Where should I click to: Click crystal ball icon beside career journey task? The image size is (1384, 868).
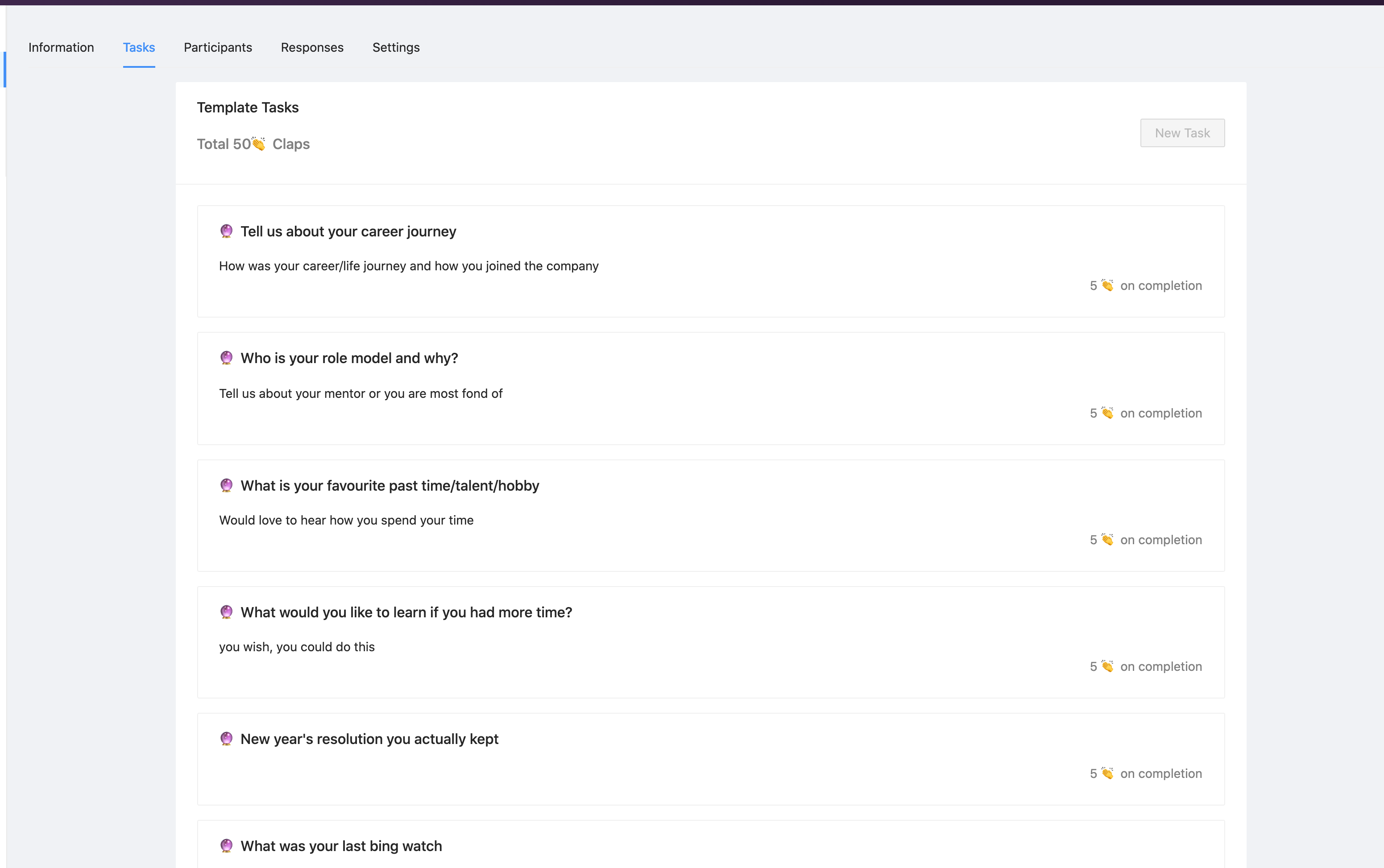226,231
